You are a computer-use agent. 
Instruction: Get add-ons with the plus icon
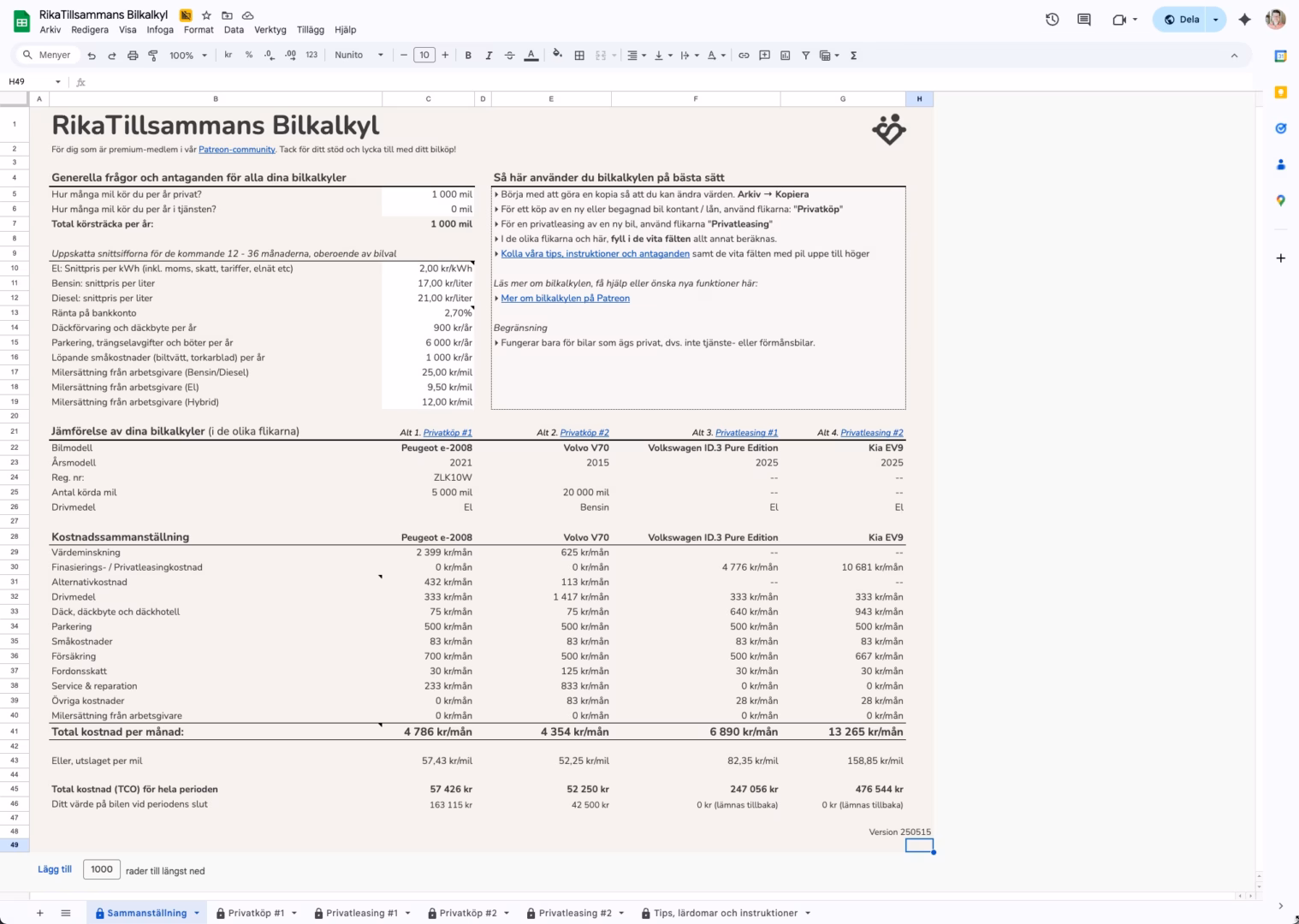(1281, 258)
